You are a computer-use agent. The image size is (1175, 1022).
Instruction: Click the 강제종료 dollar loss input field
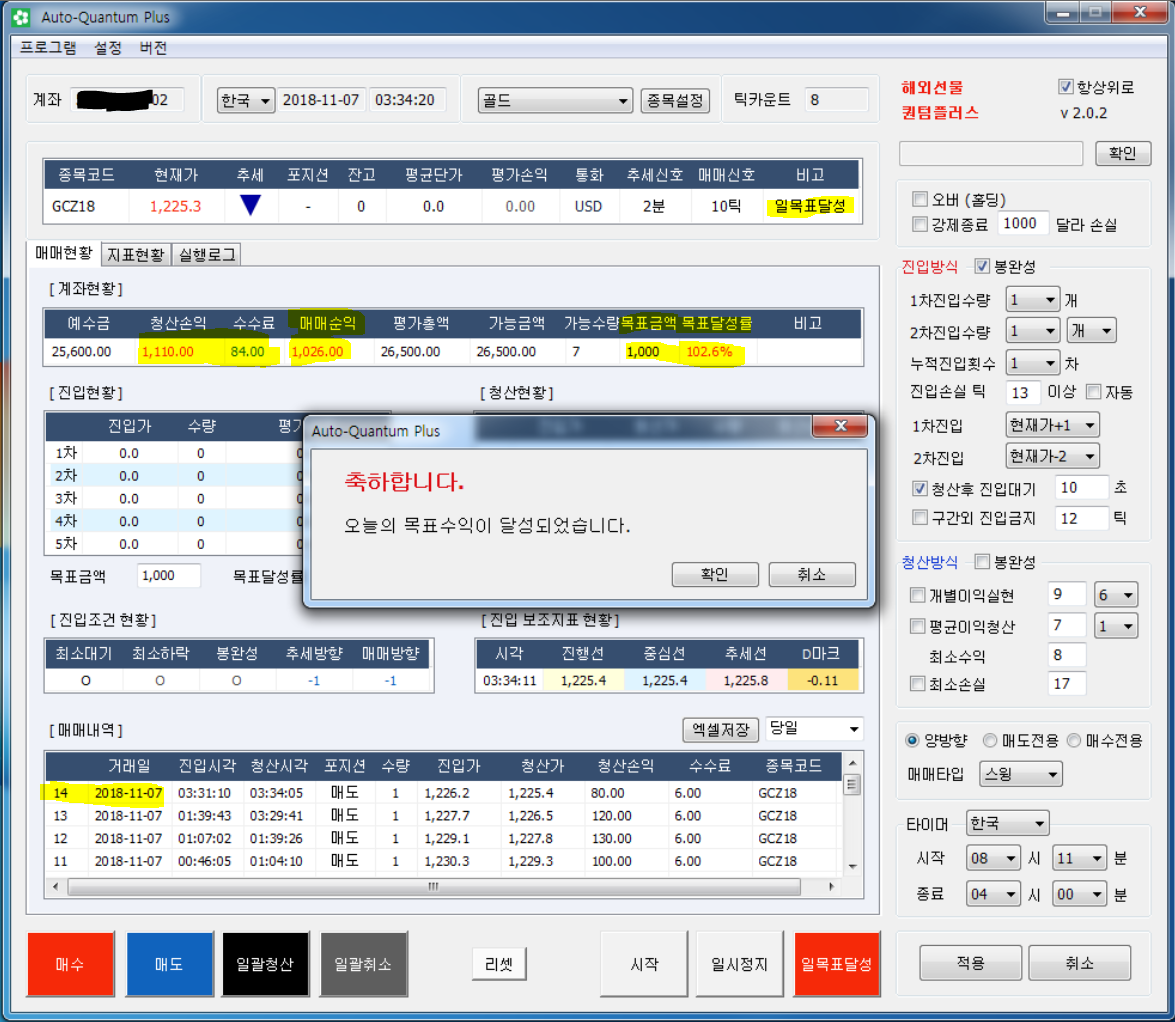(x=1023, y=223)
